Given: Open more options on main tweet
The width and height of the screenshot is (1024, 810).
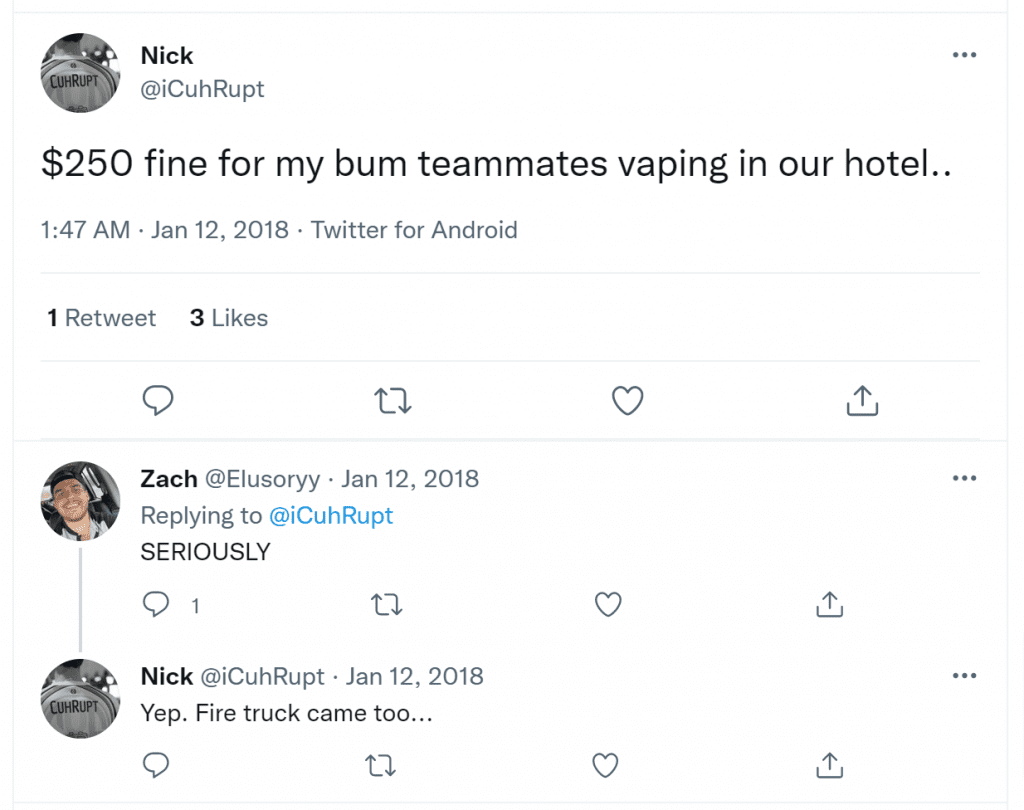Looking at the screenshot, I should click(x=965, y=55).
